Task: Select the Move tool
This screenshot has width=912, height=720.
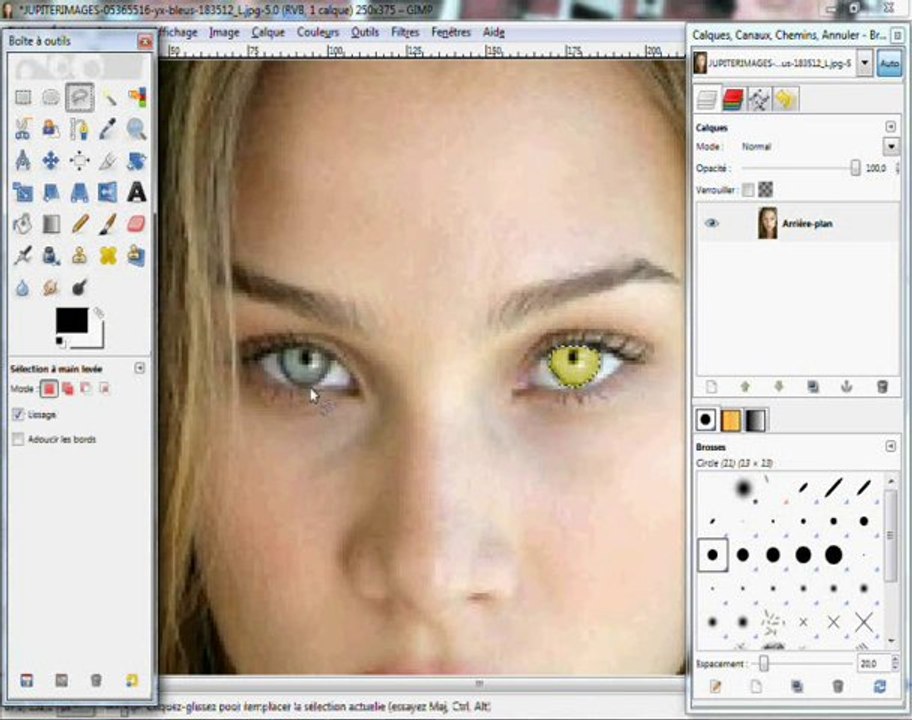Action: point(51,160)
